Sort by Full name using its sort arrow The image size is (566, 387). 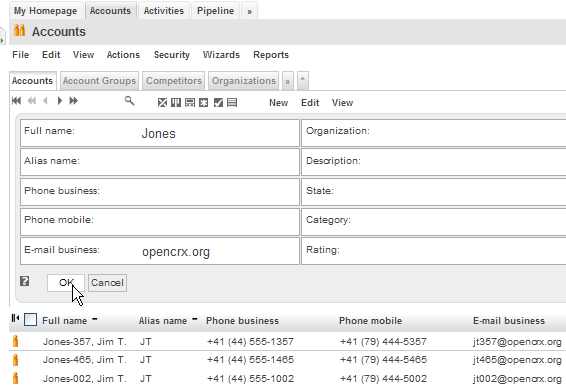coord(95,319)
